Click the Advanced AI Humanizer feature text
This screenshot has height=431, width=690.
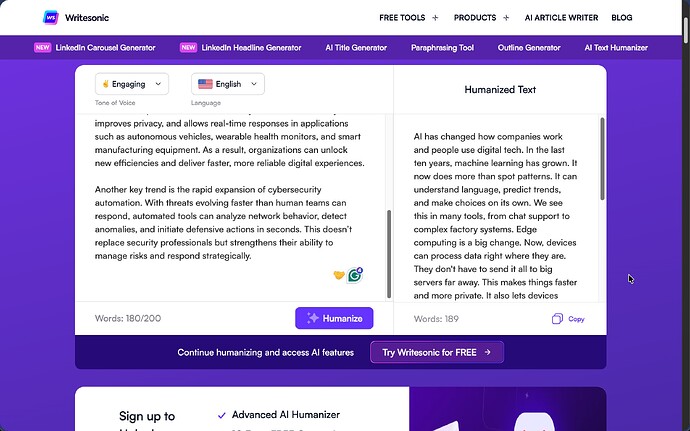(x=286, y=415)
